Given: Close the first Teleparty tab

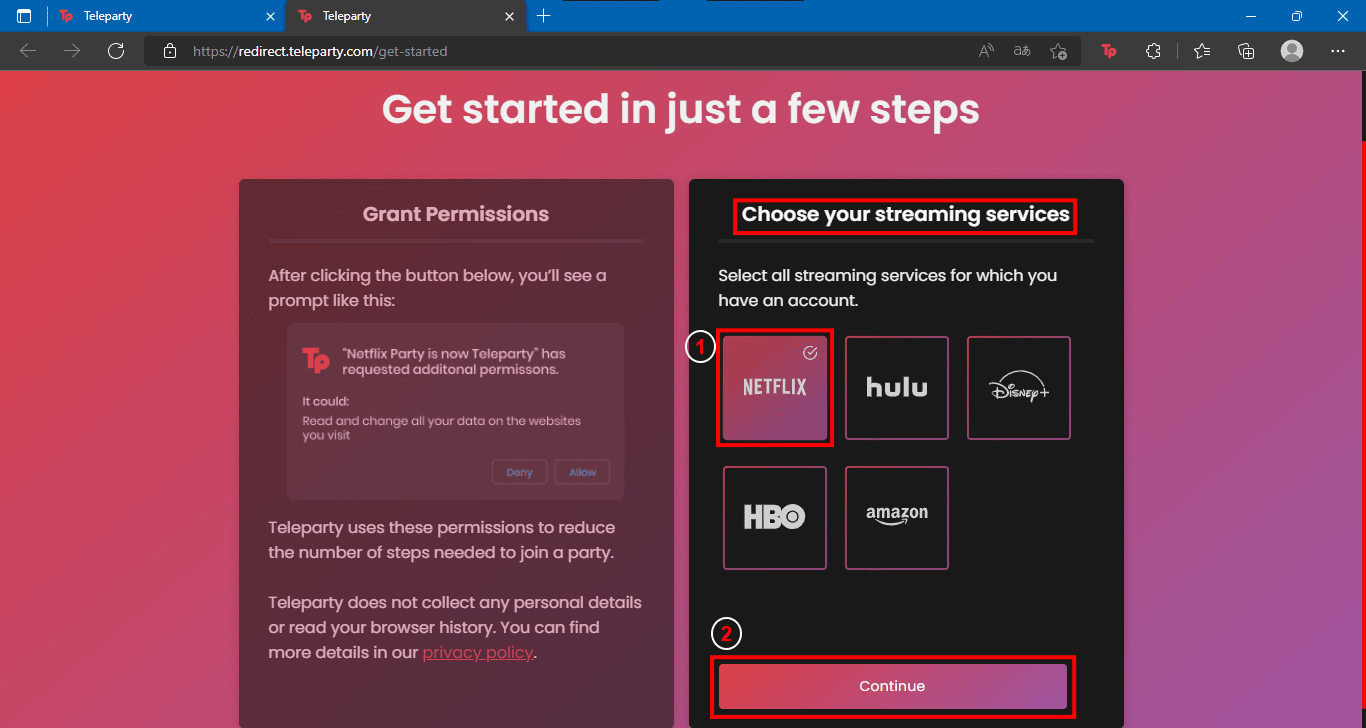Looking at the screenshot, I should [x=270, y=16].
